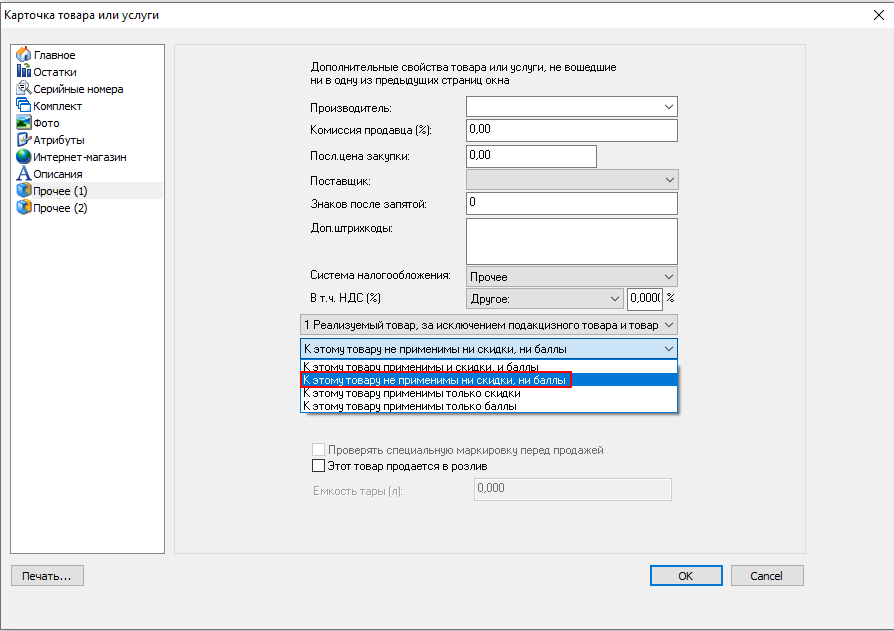Click the Печать... button
This screenshot has height=631, width=894.
[x=47, y=576]
